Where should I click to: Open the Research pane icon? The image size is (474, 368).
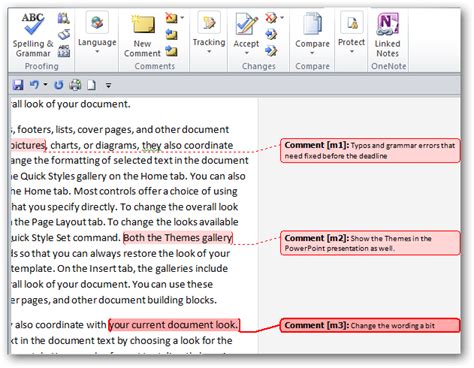click(x=63, y=18)
